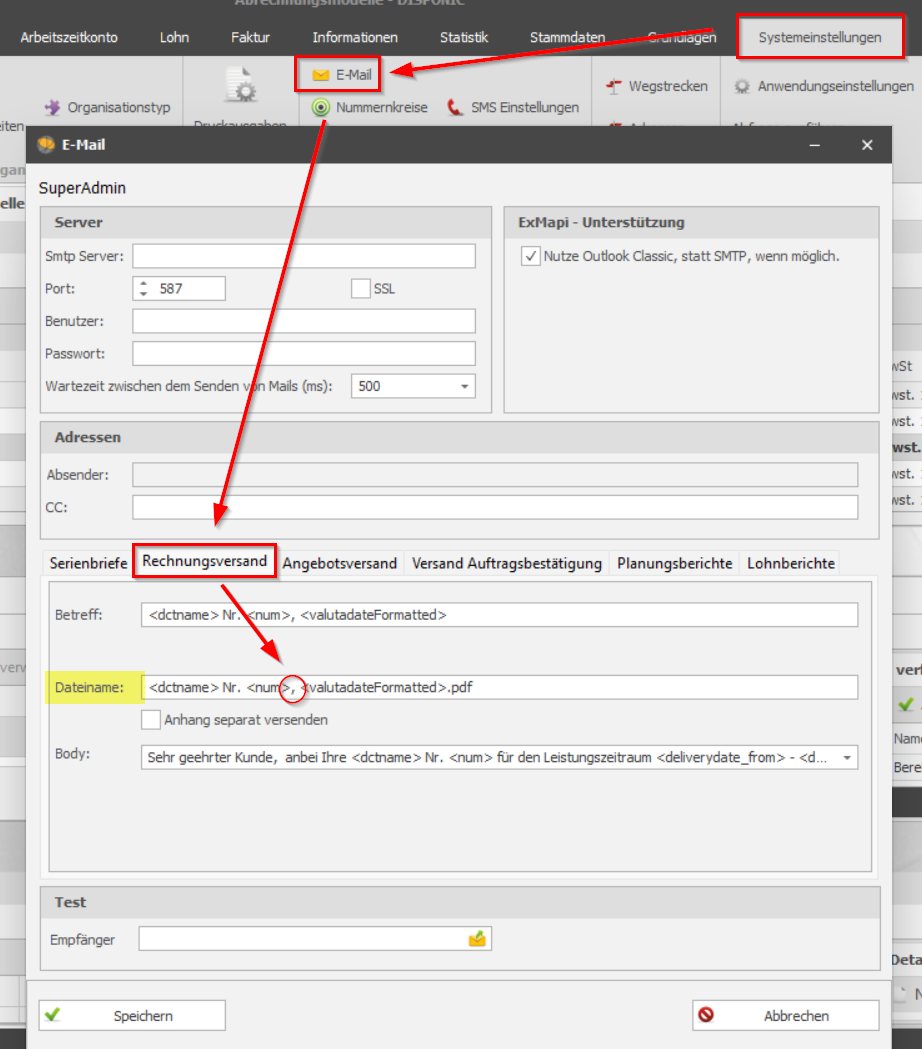Screen dimensions: 922x1049
Task: Switch to the Lohn ribbon tab
Action: (x=174, y=37)
